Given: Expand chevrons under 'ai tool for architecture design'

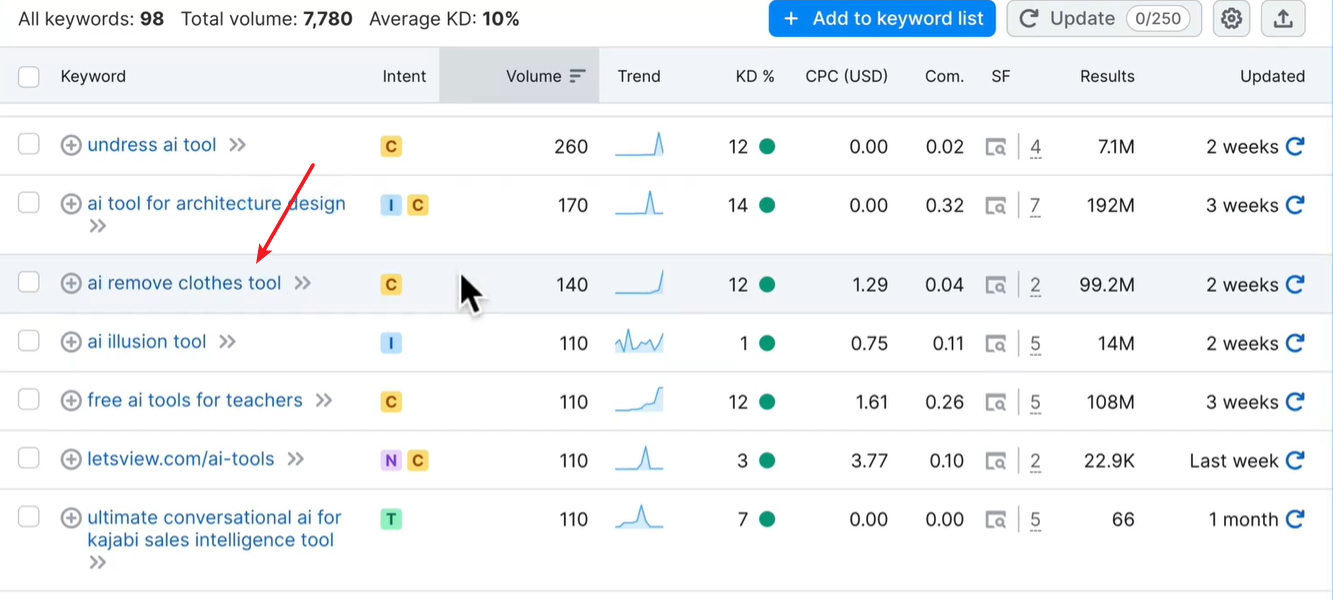Looking at the screenshot, I should (97, 226).
